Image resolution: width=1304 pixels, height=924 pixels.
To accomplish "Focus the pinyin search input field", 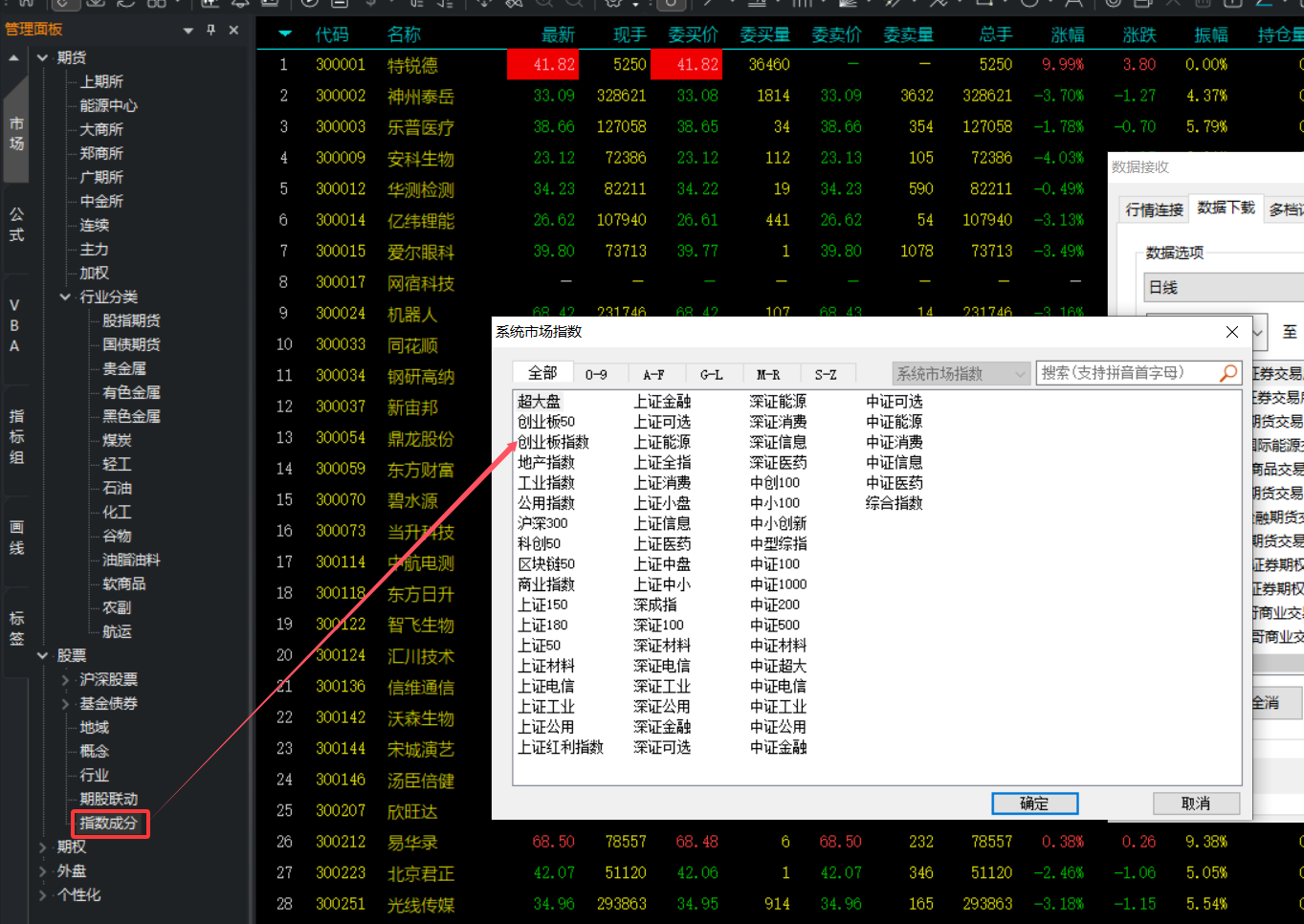I will tap(1127, 373).
